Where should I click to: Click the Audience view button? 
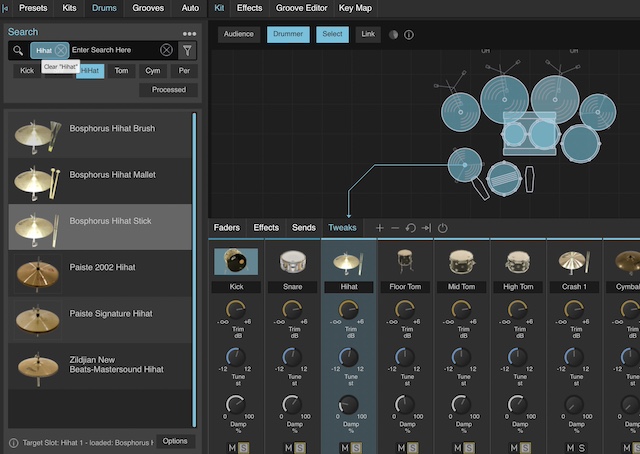pyautogui.click(x=238, y=34)
